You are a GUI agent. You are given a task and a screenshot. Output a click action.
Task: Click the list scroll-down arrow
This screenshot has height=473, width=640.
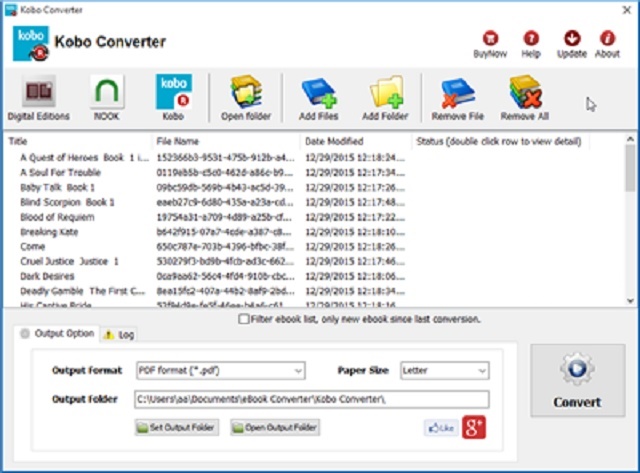630,301
